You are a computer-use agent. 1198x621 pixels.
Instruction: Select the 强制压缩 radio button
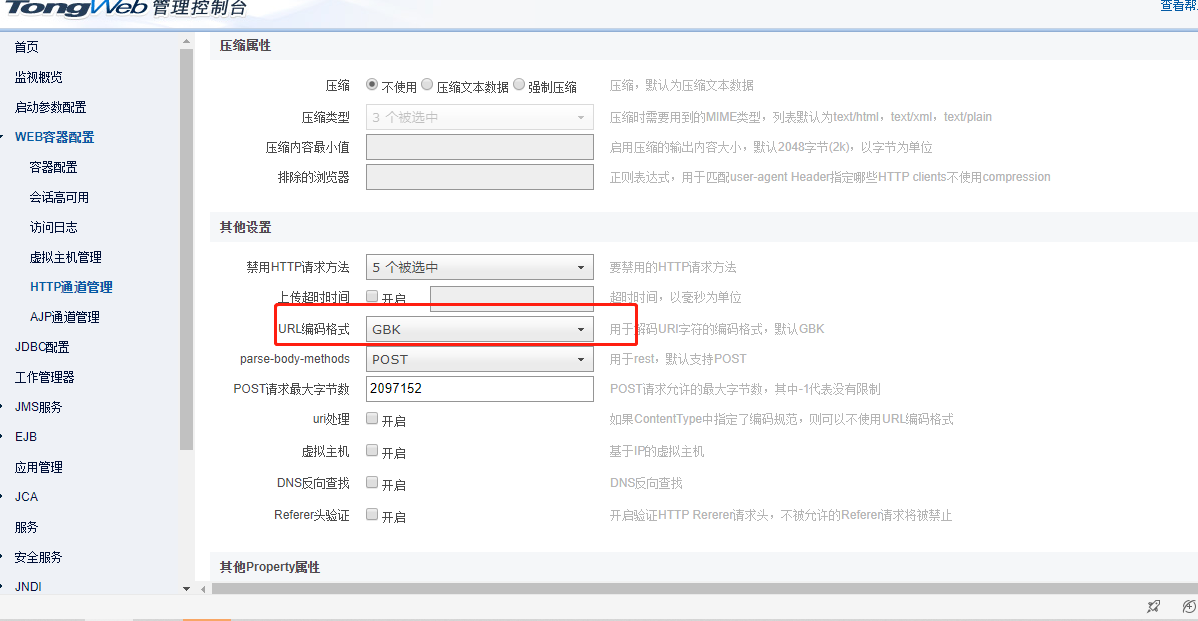519,86
